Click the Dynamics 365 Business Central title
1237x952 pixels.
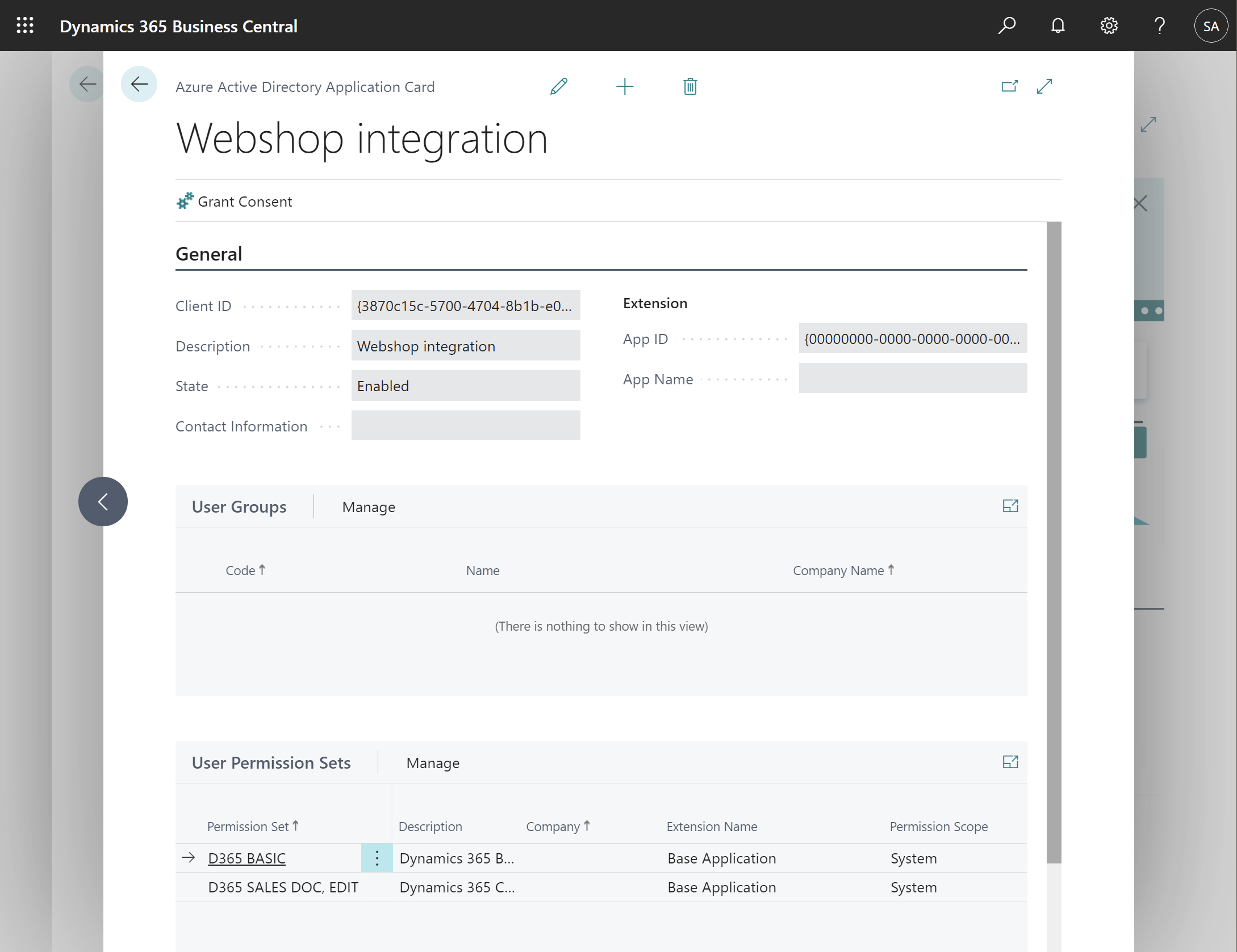click(178, 26)
